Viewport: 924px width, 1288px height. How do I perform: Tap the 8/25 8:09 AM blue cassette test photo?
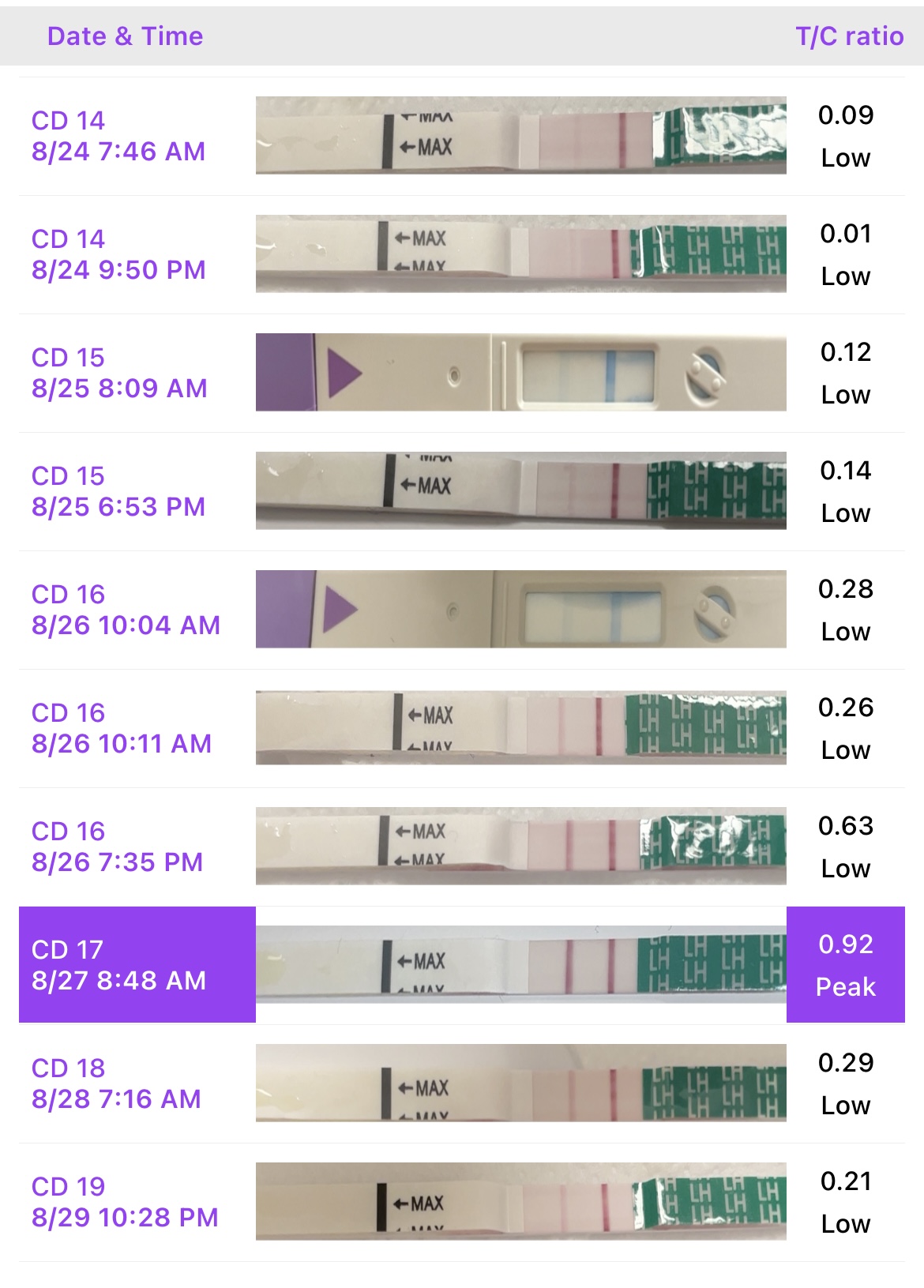[520, 372]
